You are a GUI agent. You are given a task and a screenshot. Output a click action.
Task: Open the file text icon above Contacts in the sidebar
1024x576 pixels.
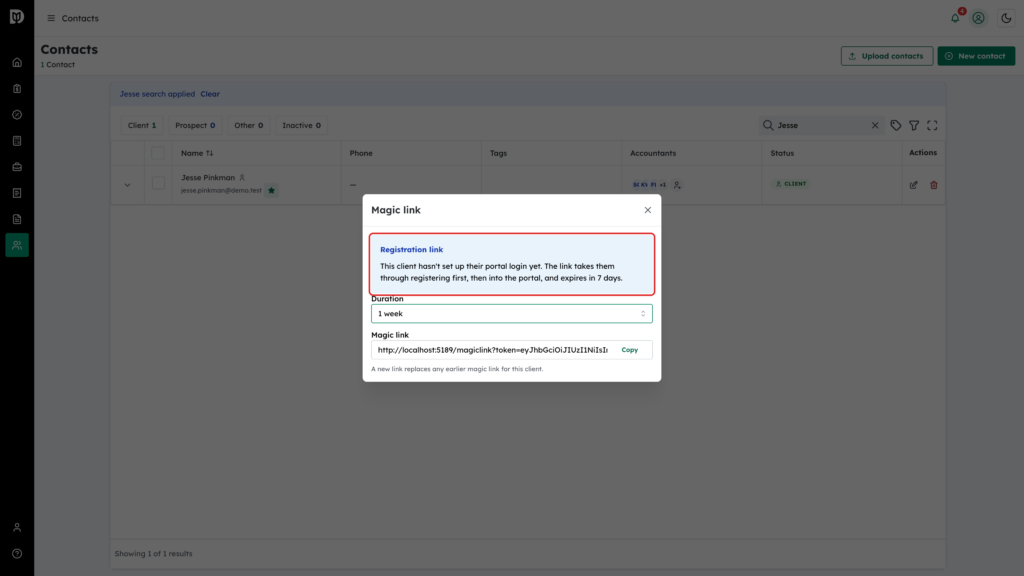17,219
